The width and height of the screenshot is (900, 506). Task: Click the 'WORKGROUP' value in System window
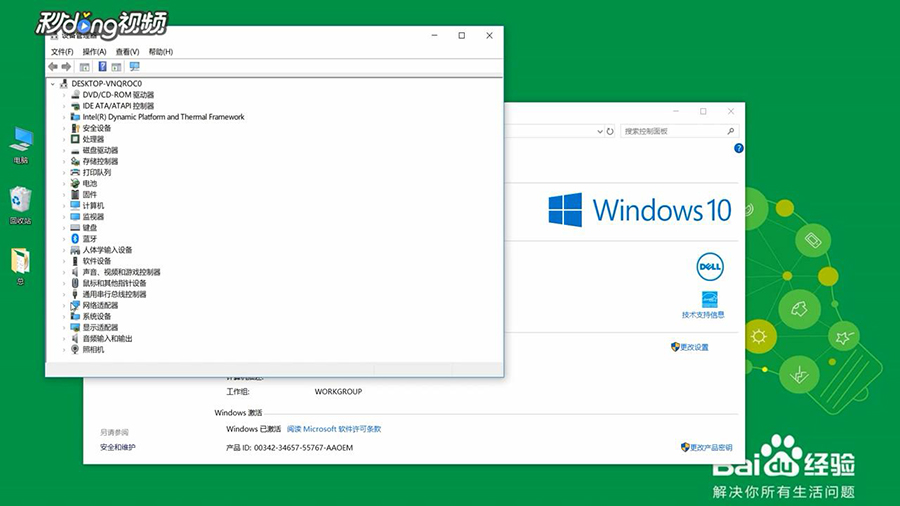point(338,391)
